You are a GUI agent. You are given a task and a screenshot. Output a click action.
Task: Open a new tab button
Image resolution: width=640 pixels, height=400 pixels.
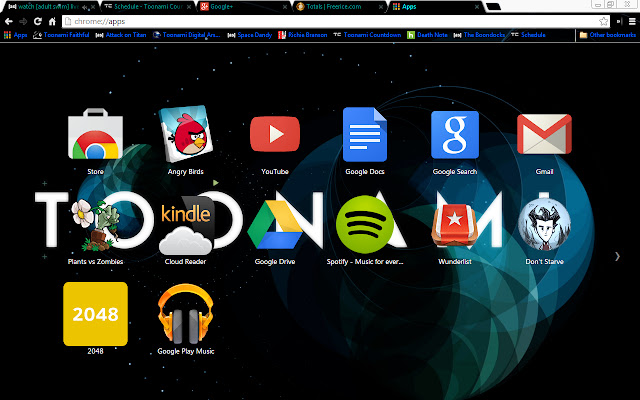[493, 7]
